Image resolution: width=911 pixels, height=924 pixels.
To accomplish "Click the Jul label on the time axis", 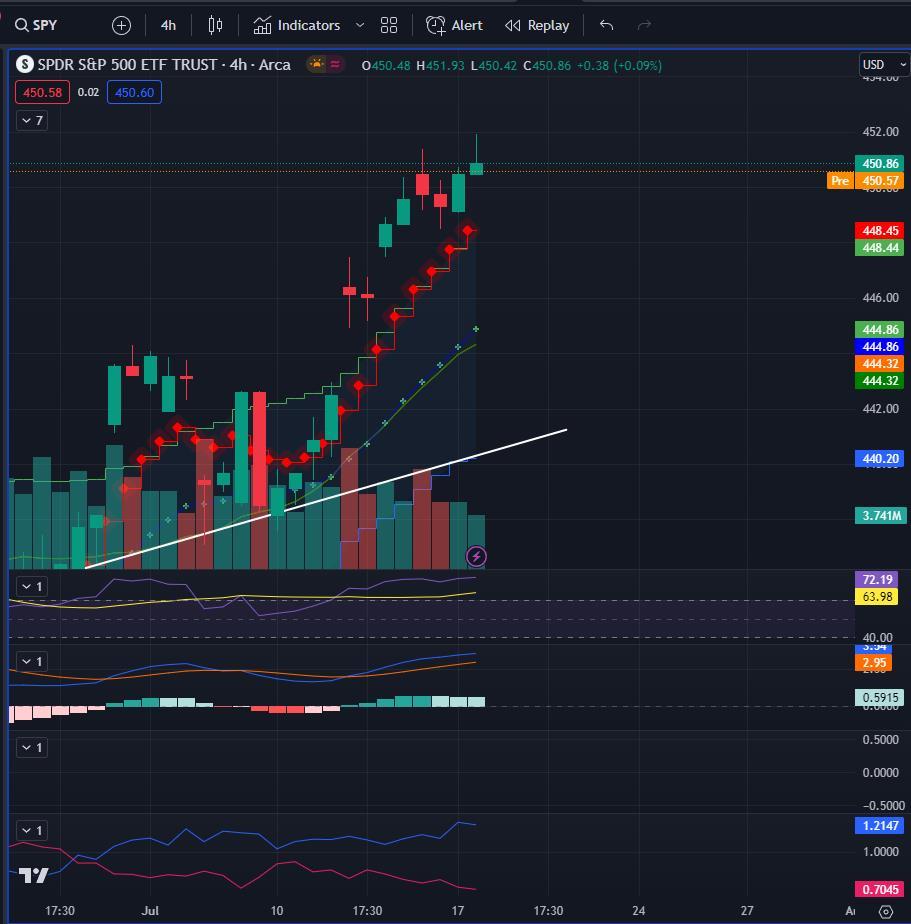I will click(x=150, y=910).
